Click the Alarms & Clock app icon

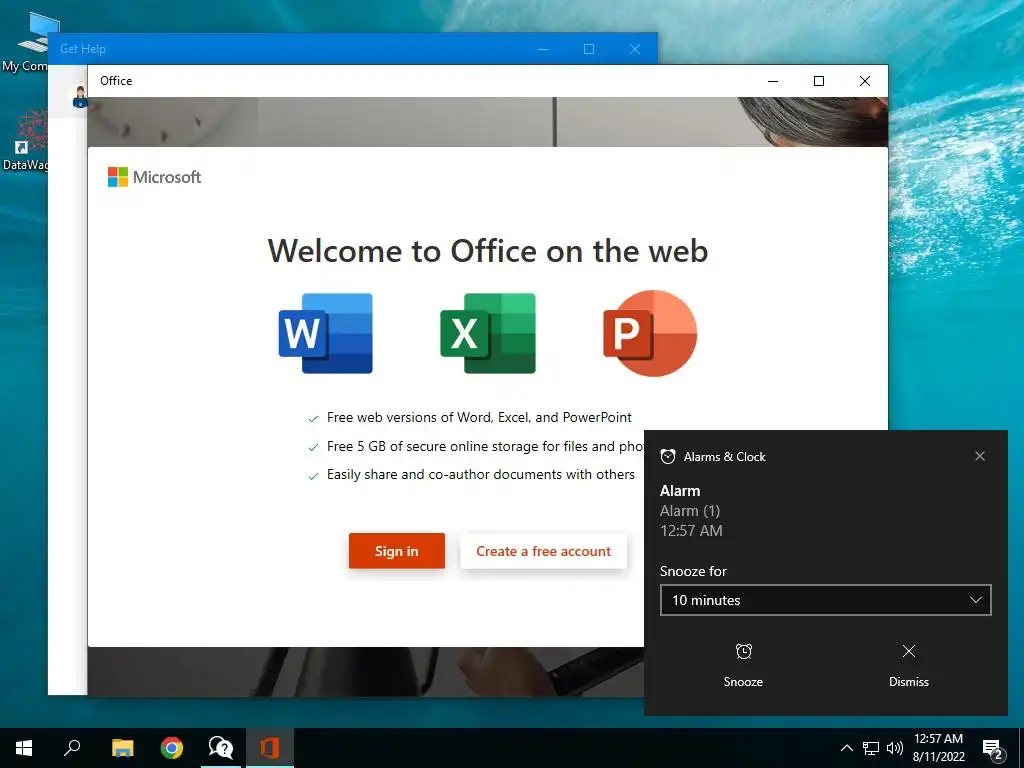click(667, 456)
